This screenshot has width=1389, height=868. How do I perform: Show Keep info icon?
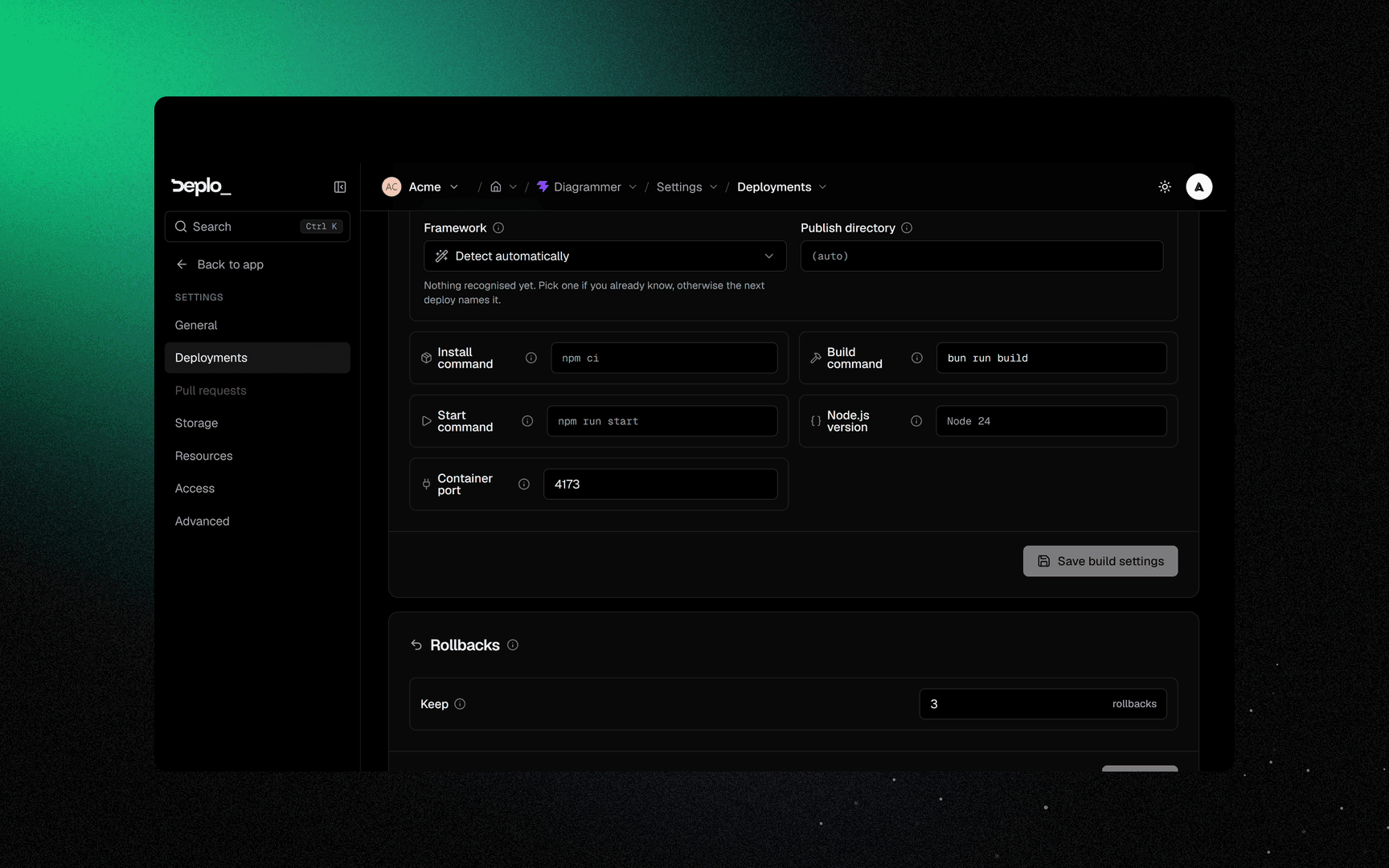(460, 704)
